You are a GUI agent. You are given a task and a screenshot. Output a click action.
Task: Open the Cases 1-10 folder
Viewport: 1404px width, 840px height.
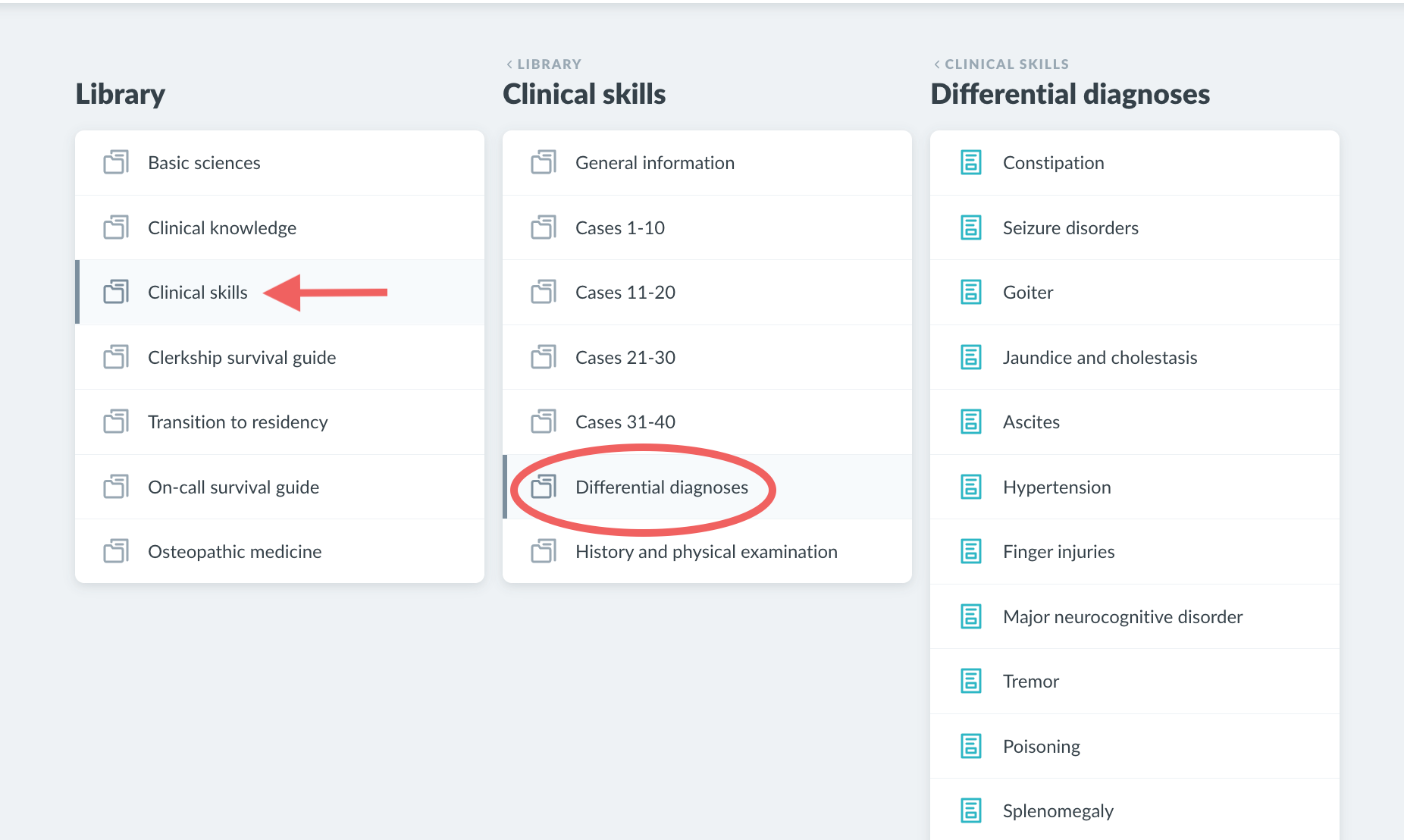coord(707,227)
